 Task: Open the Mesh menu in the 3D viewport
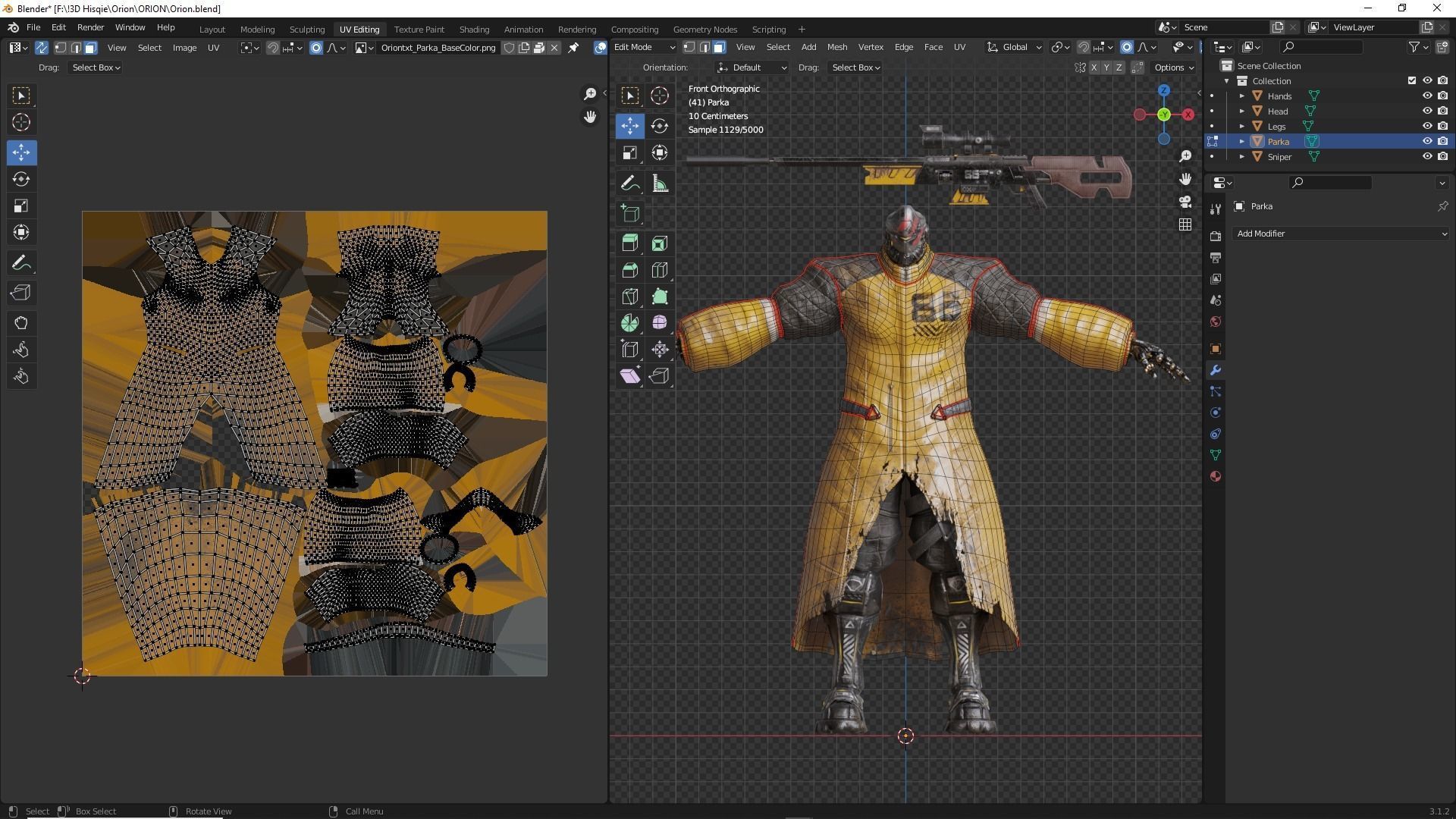(x=836, y=47)
